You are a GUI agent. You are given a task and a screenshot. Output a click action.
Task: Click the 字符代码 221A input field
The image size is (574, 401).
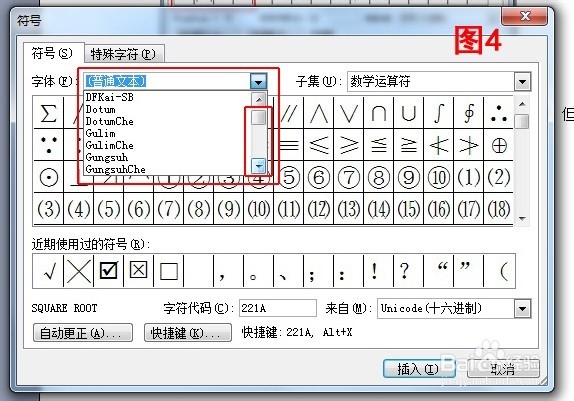click(278, 308)
